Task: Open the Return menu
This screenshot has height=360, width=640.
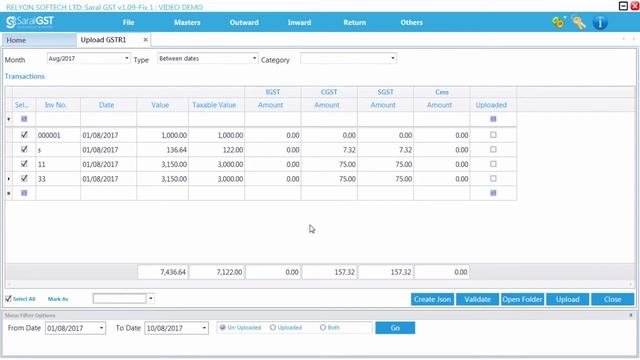Action: [355, 22]
